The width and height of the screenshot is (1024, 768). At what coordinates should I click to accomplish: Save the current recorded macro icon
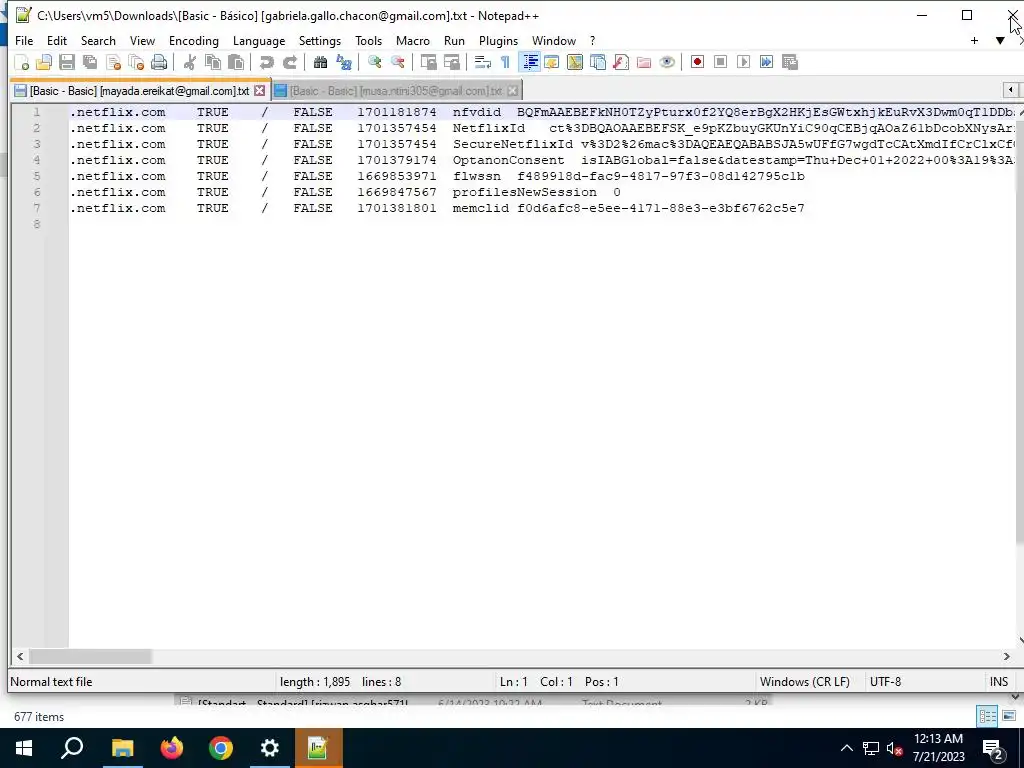(790, 62)
